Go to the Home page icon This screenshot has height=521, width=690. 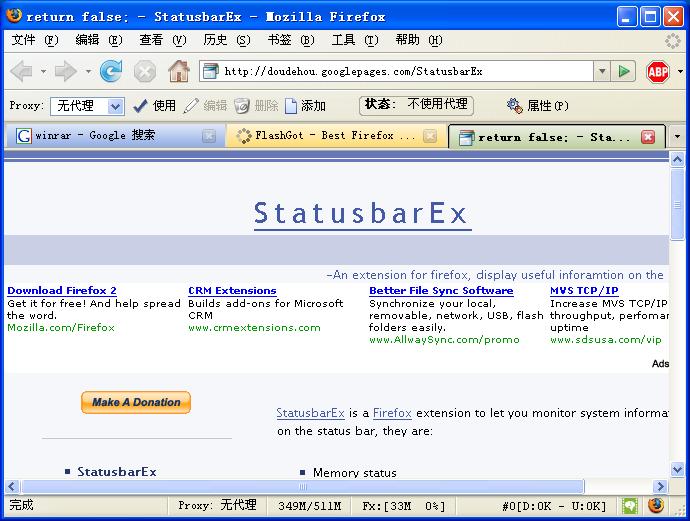(179, 71)
